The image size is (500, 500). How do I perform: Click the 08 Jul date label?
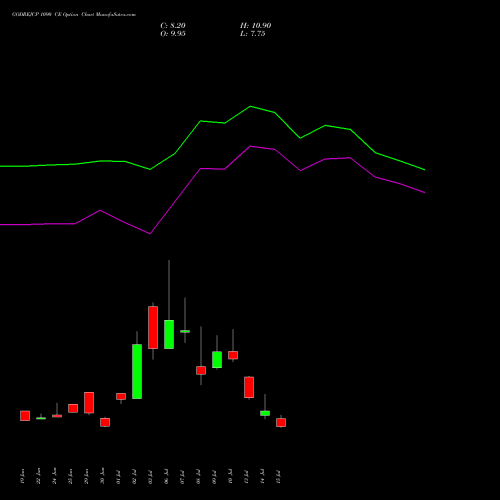coord(198,477)
